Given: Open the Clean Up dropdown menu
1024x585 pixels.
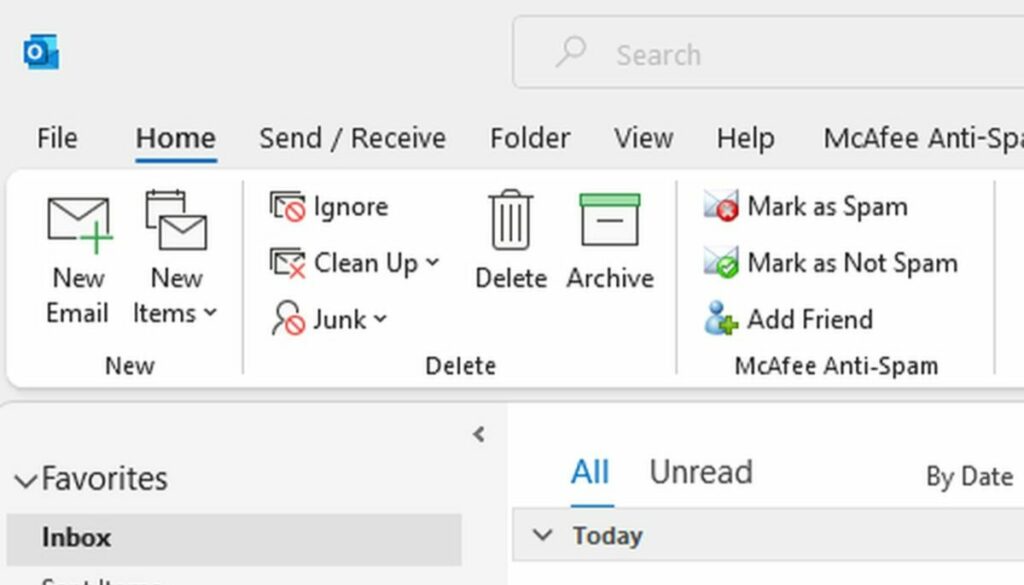Looking at the screenshot, I should (432, 263).
